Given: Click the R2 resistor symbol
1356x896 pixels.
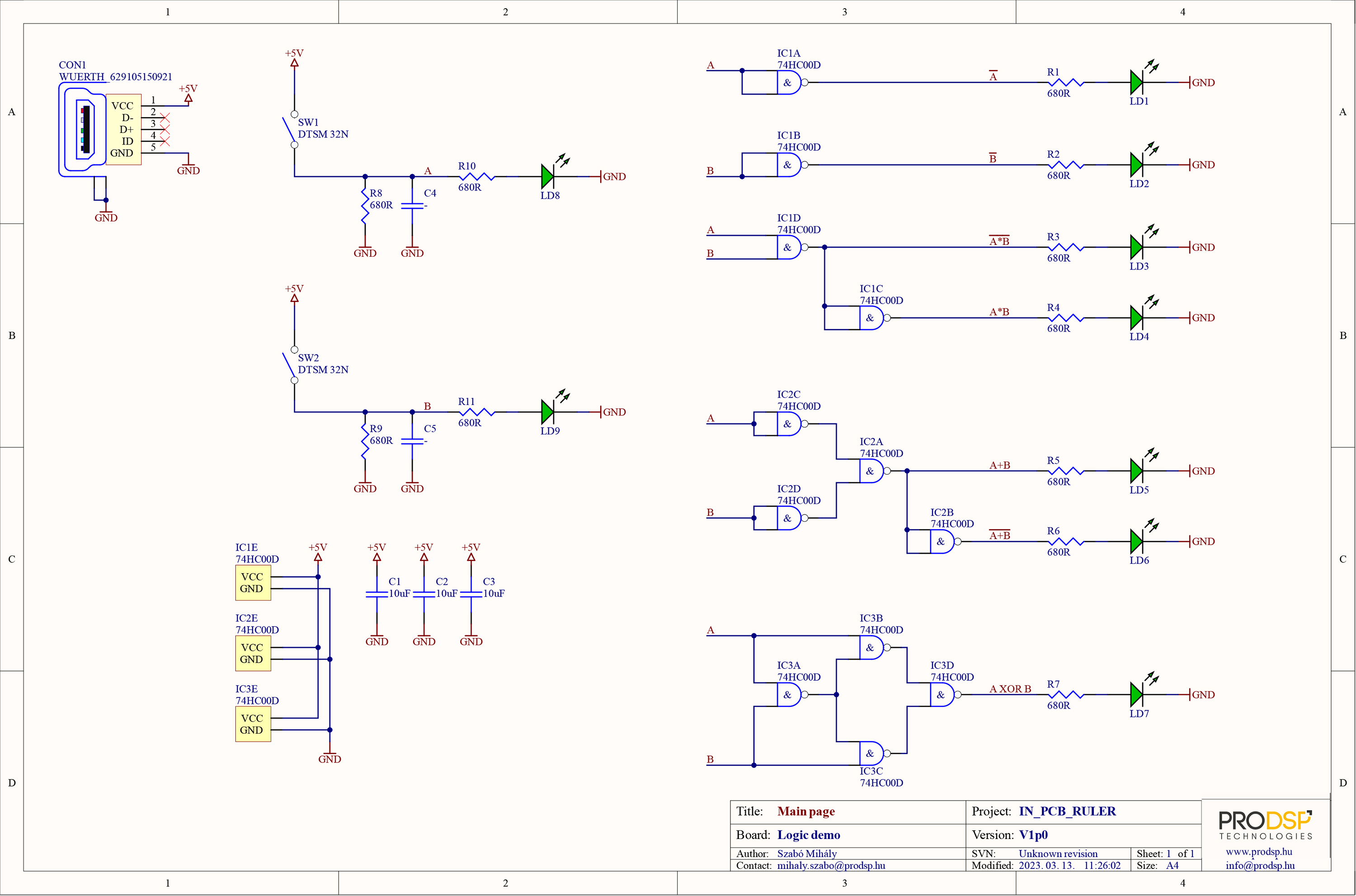Looking at the screenshot, I should tap(1066, 165).
